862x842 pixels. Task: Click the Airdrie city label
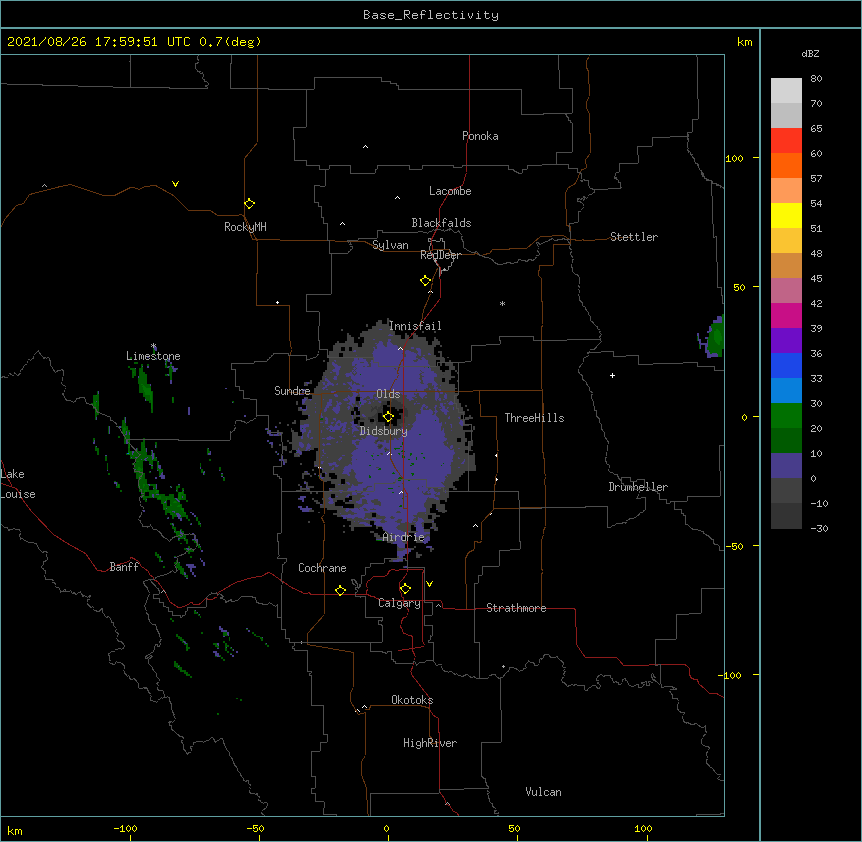[404, 537]
